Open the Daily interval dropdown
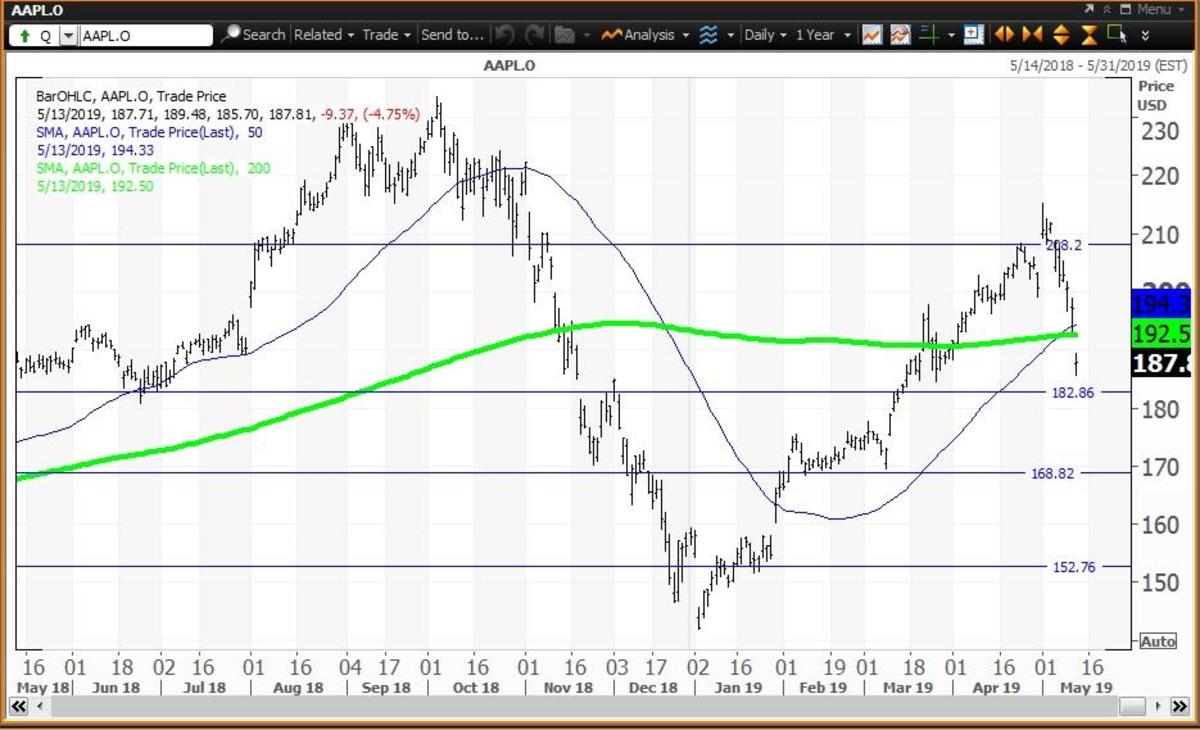The width and height of the screenshot is (1200, 730). point(765,35)
